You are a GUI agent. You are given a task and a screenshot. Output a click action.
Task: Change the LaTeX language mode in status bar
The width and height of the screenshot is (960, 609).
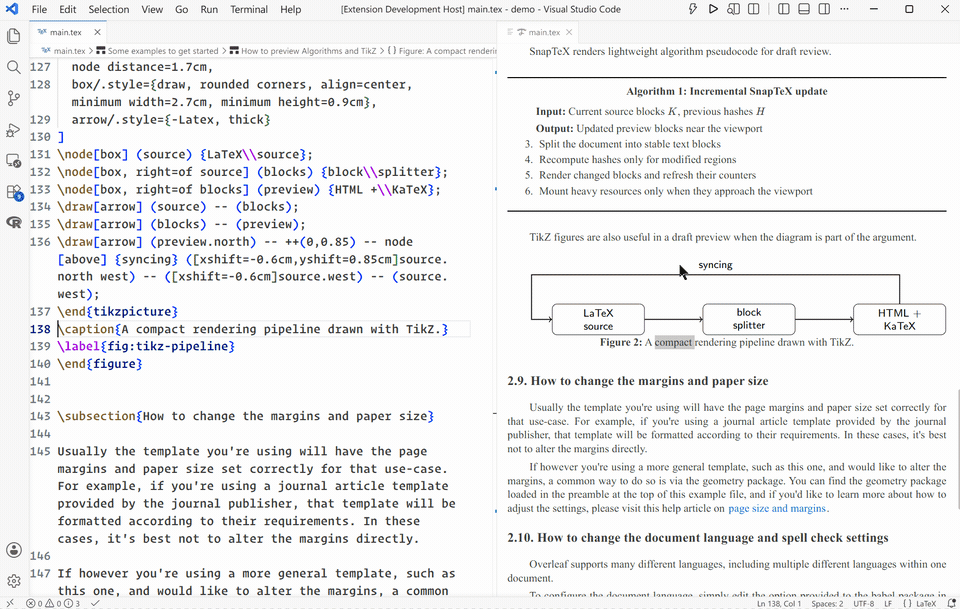coord(926,603)
